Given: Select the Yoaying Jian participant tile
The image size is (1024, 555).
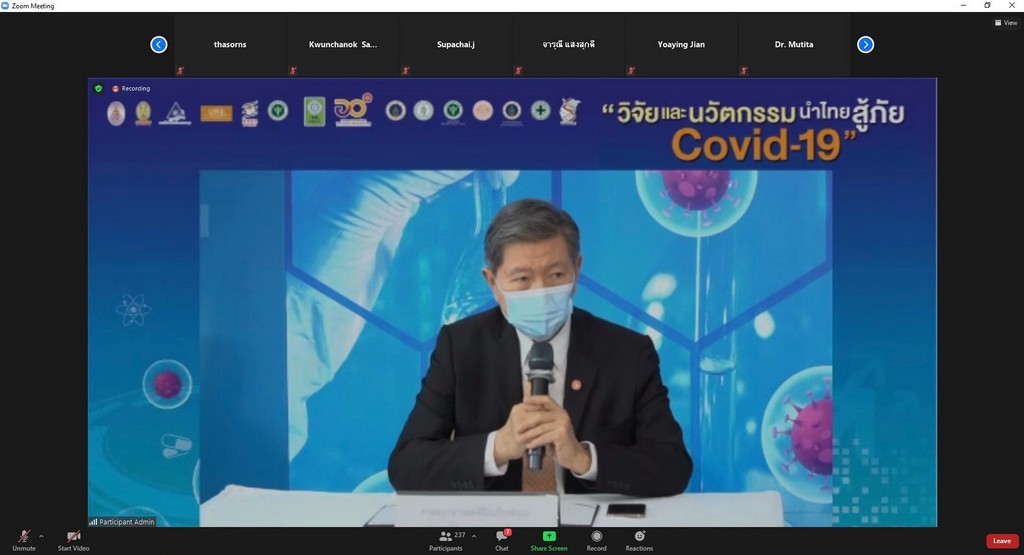Looking at the screenshot, I should coord(681,44).
